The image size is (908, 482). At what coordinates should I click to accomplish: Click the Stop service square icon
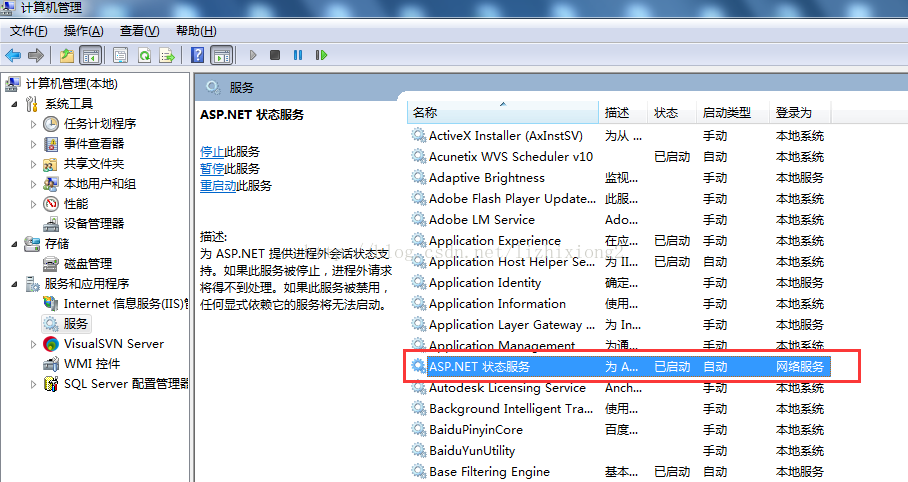click(275, 55)
